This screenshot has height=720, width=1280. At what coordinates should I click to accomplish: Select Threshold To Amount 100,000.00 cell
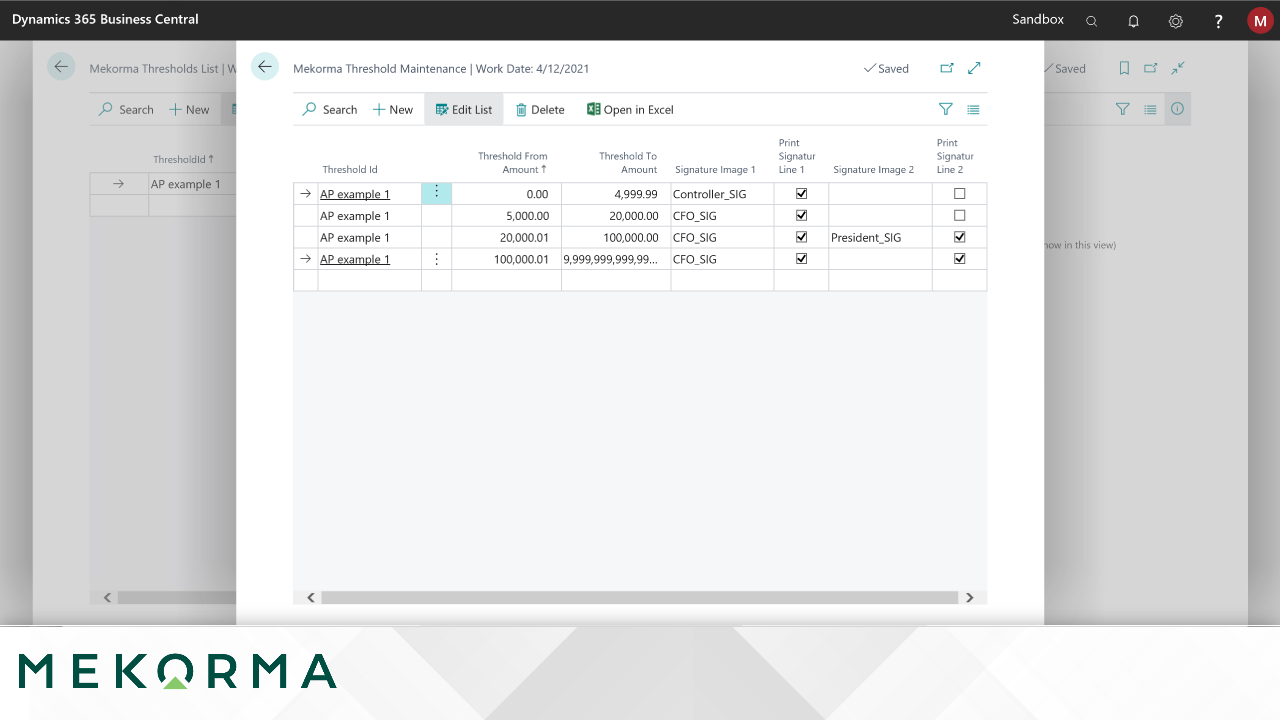[x=616, y=237]
